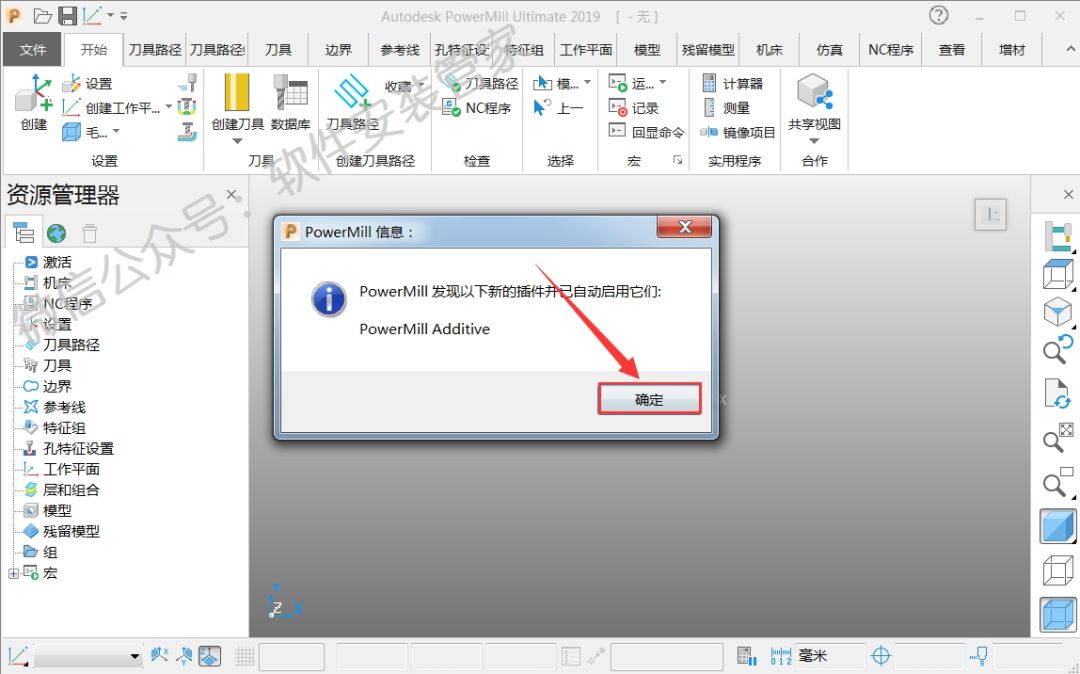1080x674 pixels.
Task: Click the 共享视图 shared view icon
Action: click(814, 101)
